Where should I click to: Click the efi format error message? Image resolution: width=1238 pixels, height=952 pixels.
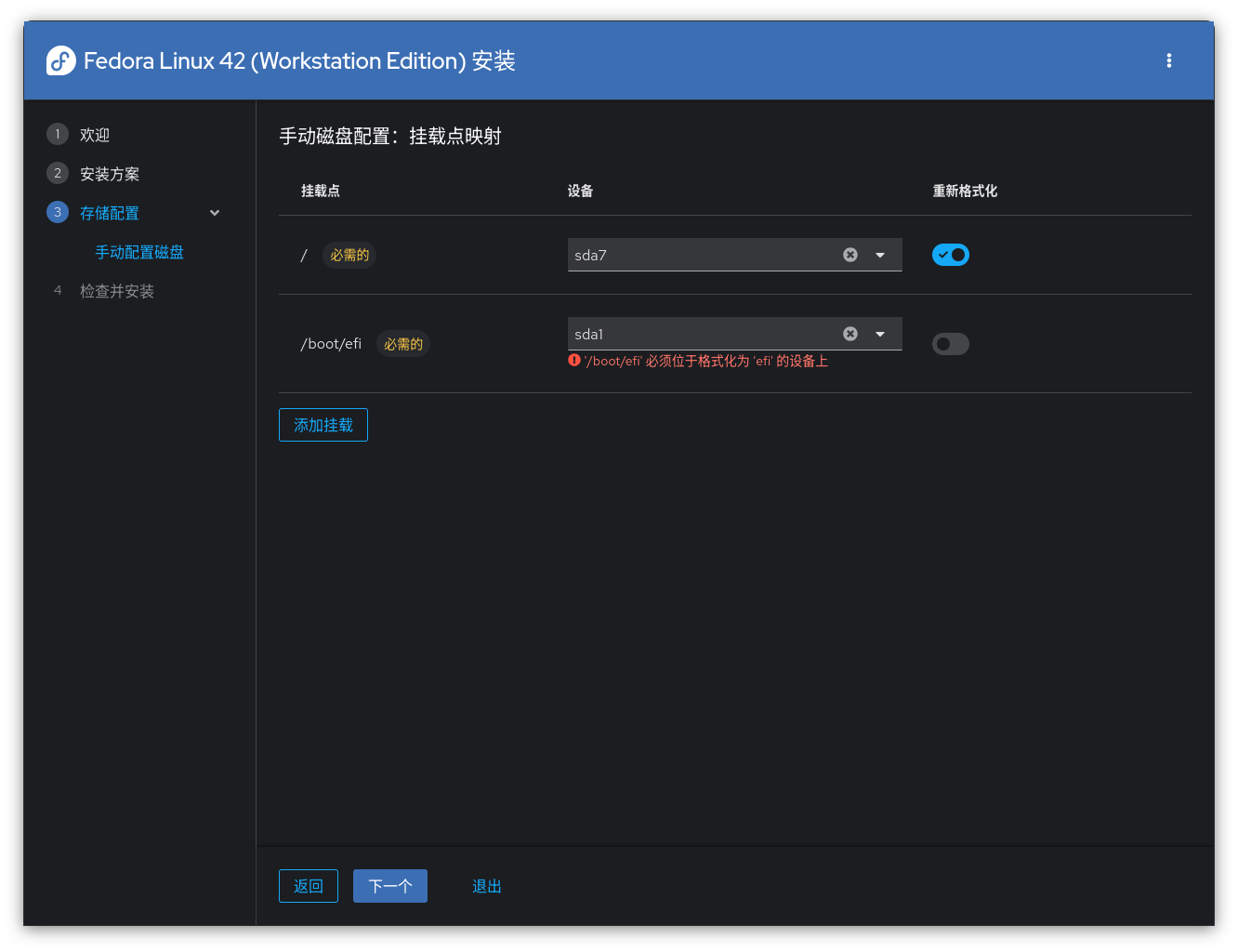pyautogui.click(x=705, y=361)
